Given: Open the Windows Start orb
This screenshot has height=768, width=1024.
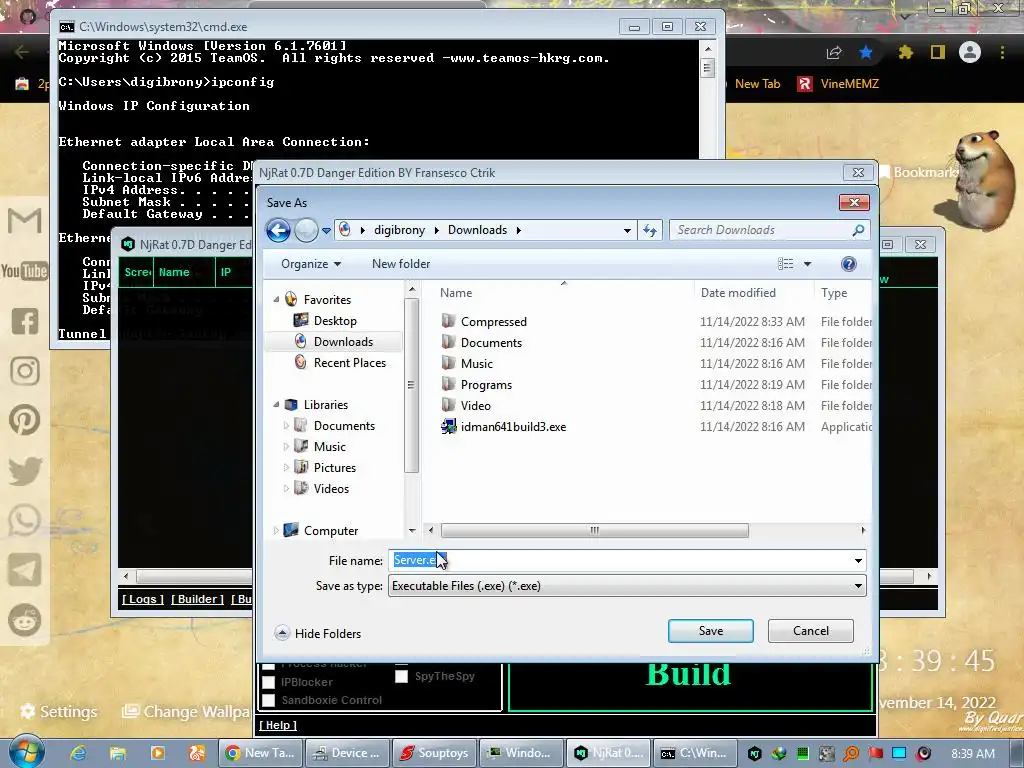Looking at the screenshot, I should [x=25, y=751].
